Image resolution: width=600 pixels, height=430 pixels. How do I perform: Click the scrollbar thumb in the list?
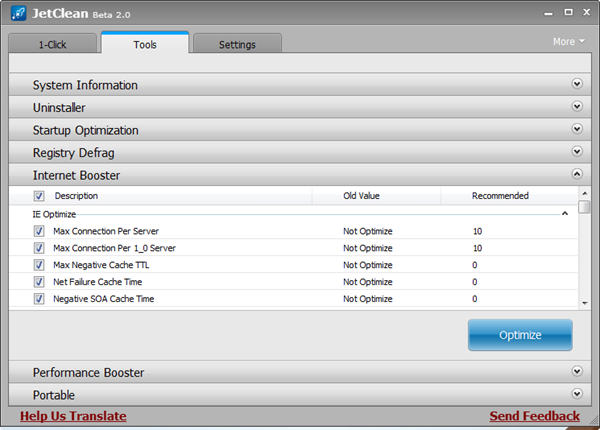(x=584, y=207)
